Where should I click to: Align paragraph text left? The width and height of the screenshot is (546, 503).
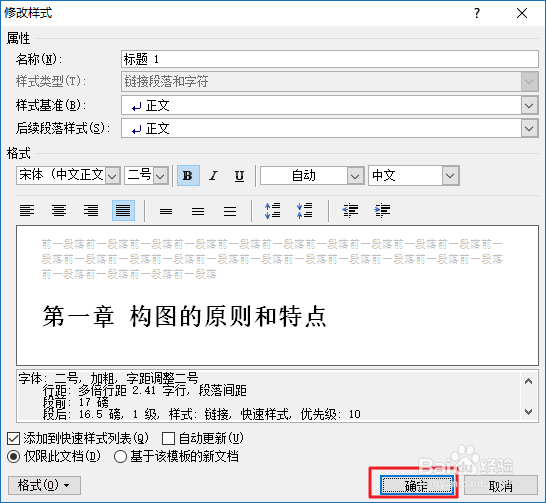tap(27, 211)
